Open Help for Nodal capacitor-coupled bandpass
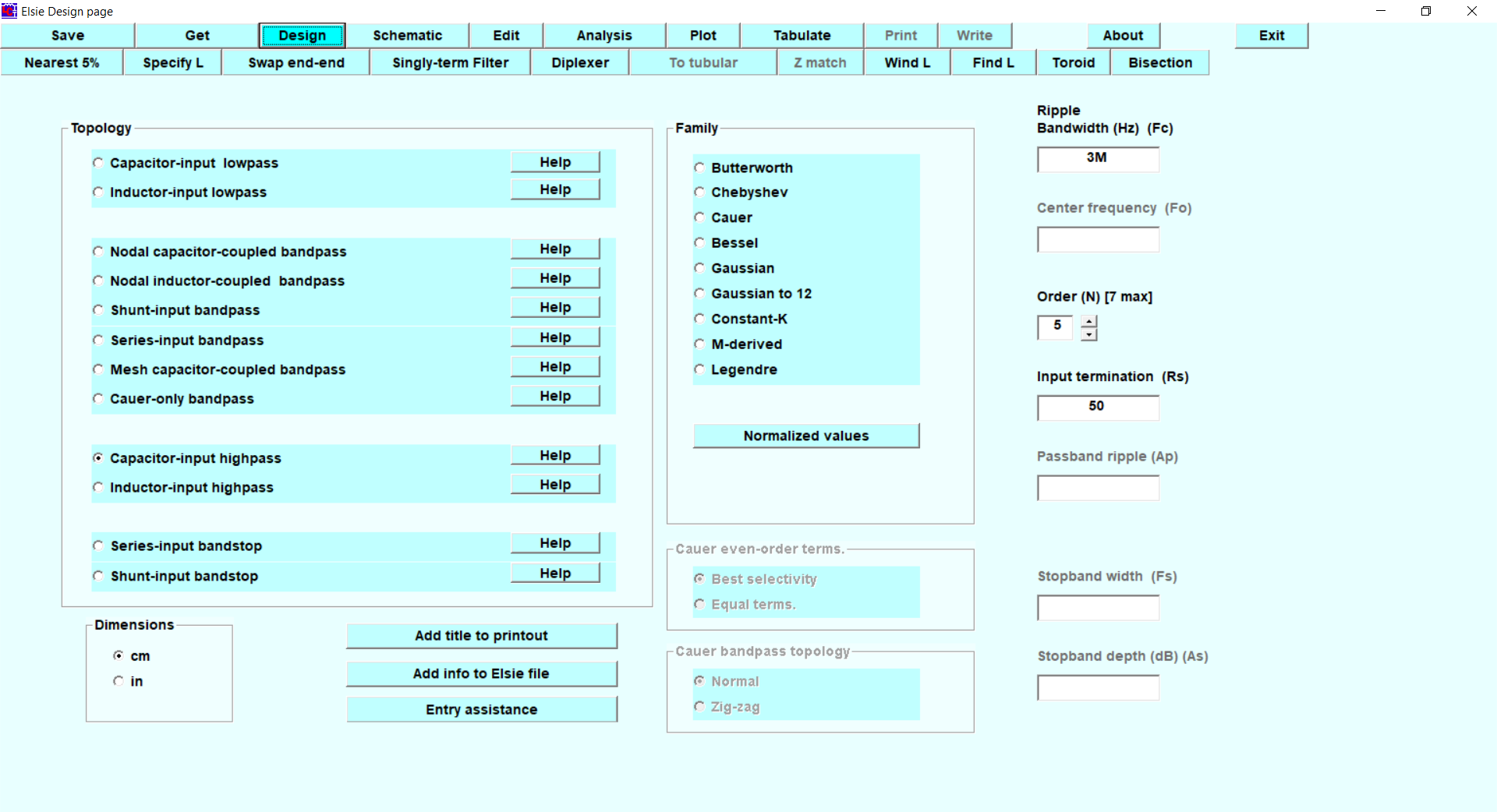1497x812 pixels. click(x=555, y=249)
